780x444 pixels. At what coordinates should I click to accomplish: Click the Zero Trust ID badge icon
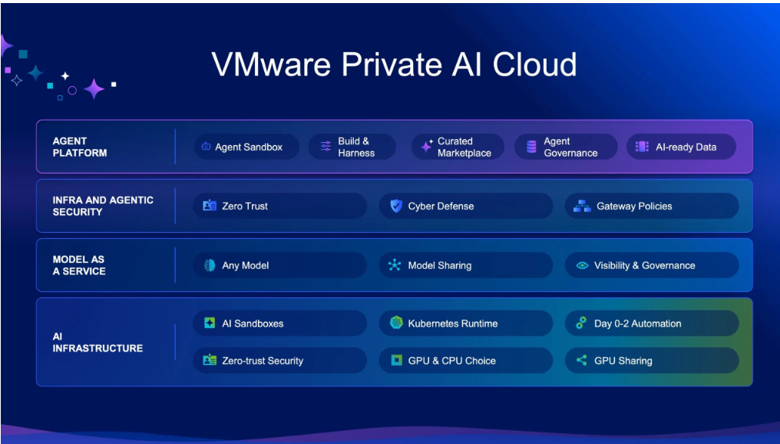pyautogui.click(x=209, y=205)
